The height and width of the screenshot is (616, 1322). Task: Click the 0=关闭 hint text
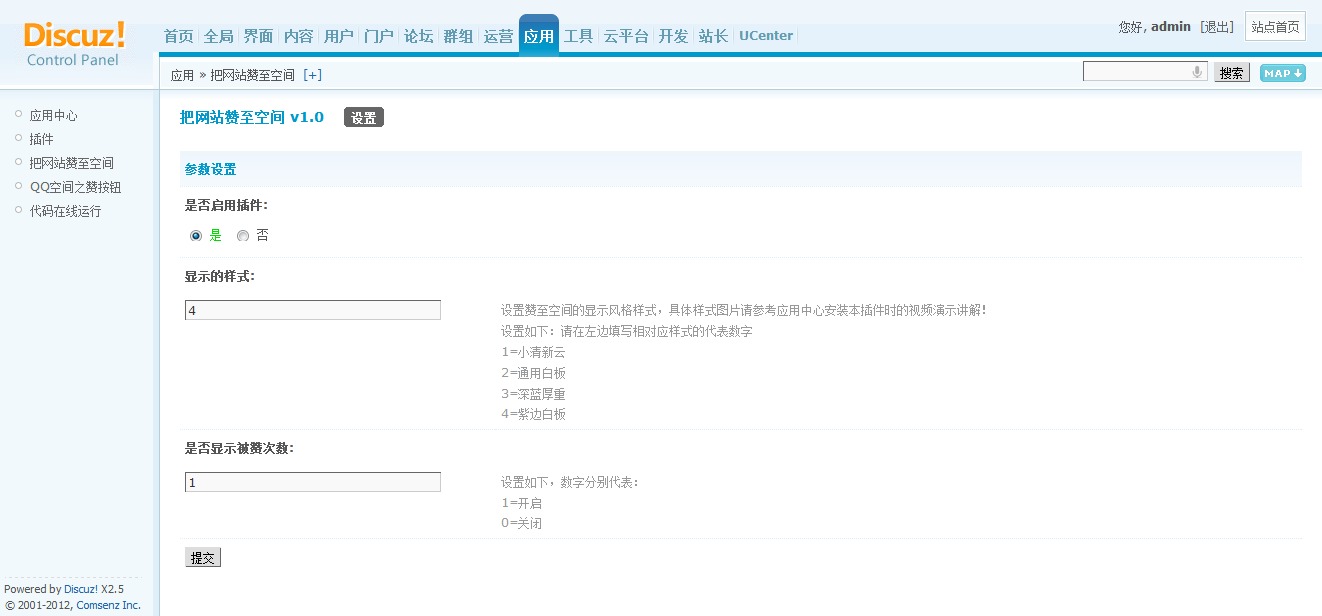pyautogui.click(x=521, y=523)
